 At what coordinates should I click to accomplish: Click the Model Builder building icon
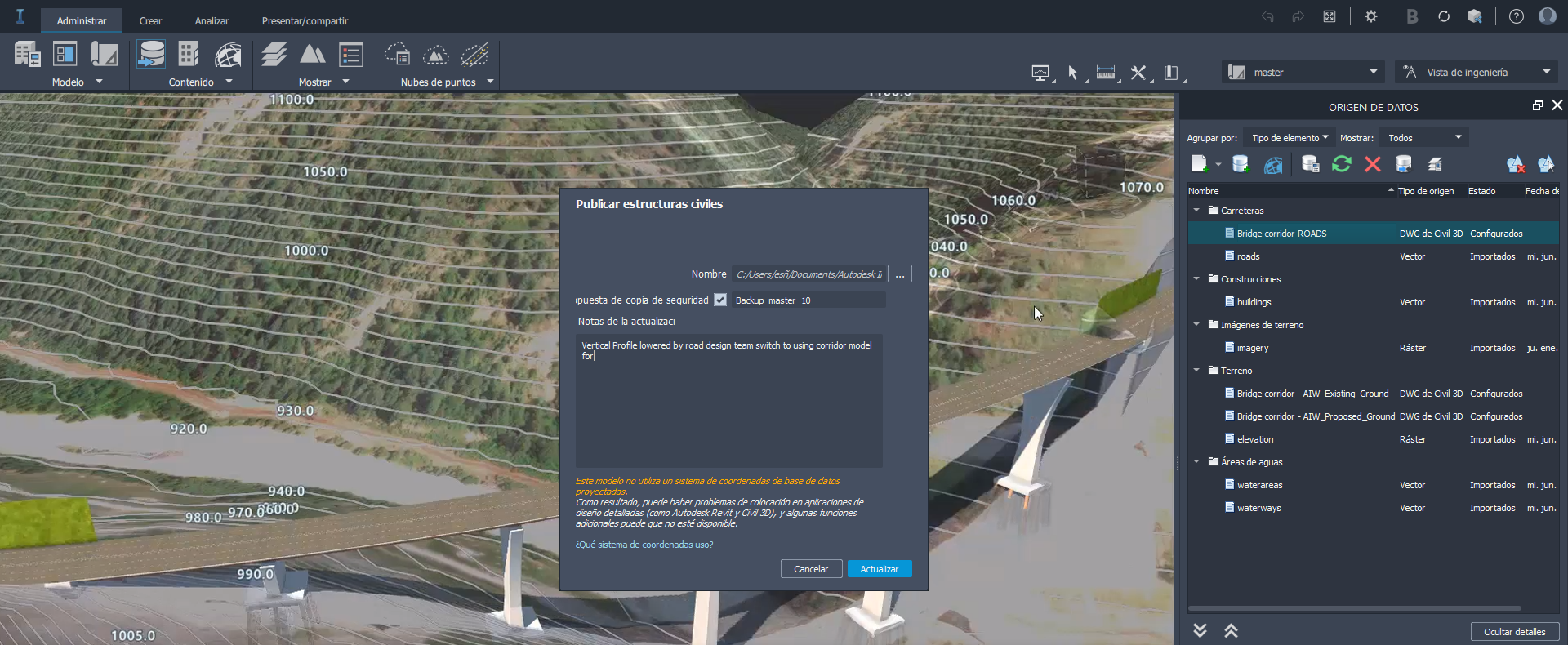(27, 55)
